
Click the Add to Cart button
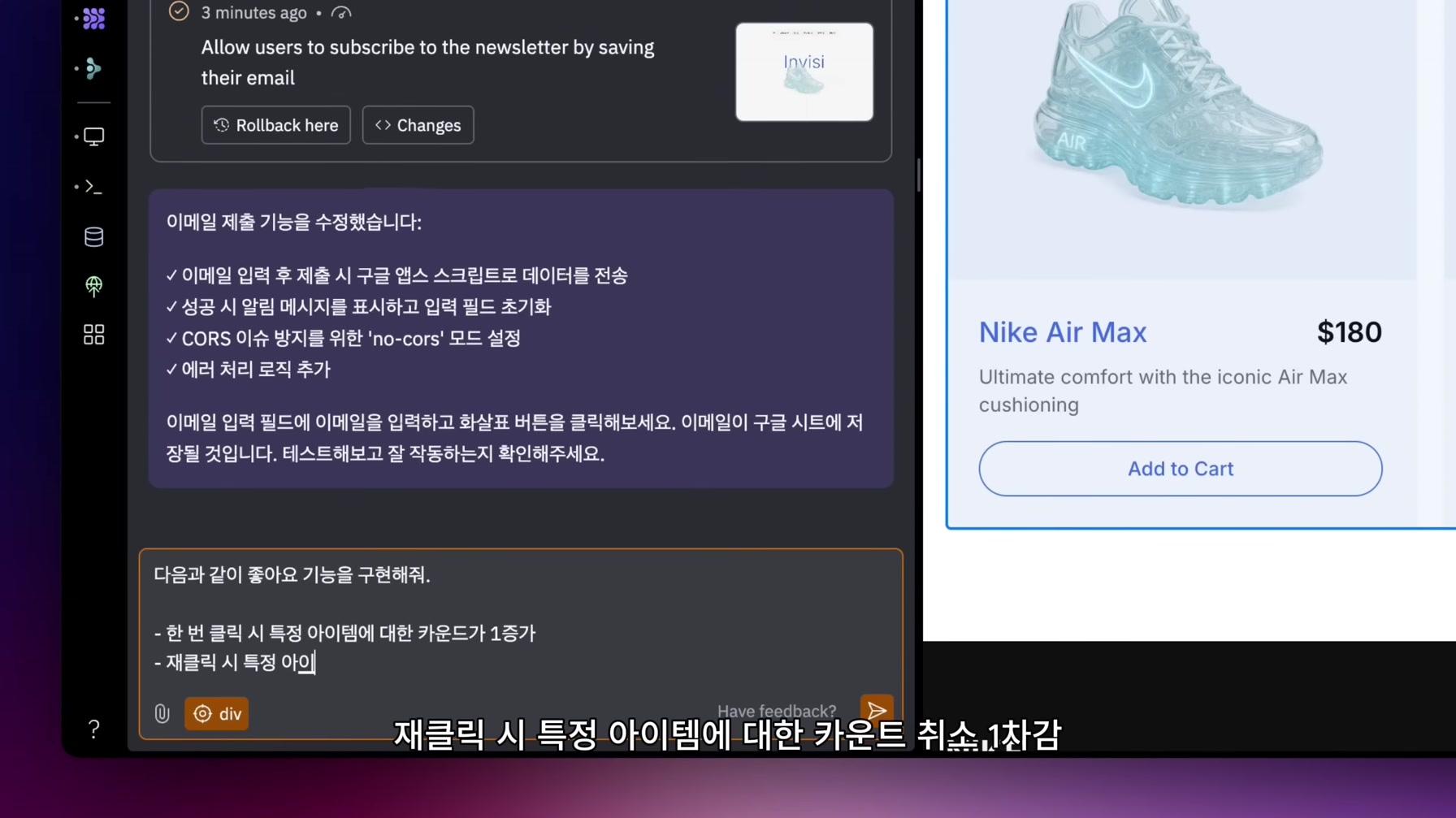pyautogui.click(x=1180, y=469)
